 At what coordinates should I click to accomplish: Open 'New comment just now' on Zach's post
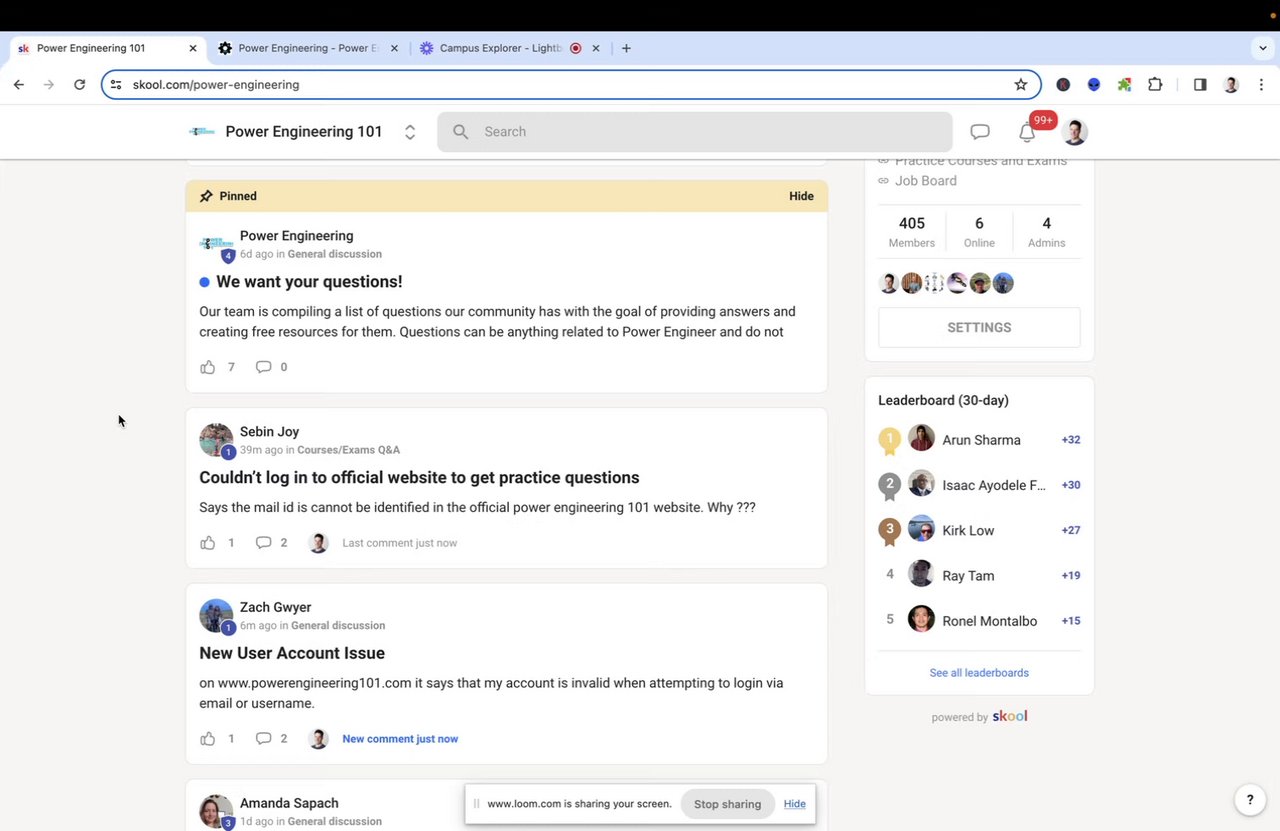[400, 739]
